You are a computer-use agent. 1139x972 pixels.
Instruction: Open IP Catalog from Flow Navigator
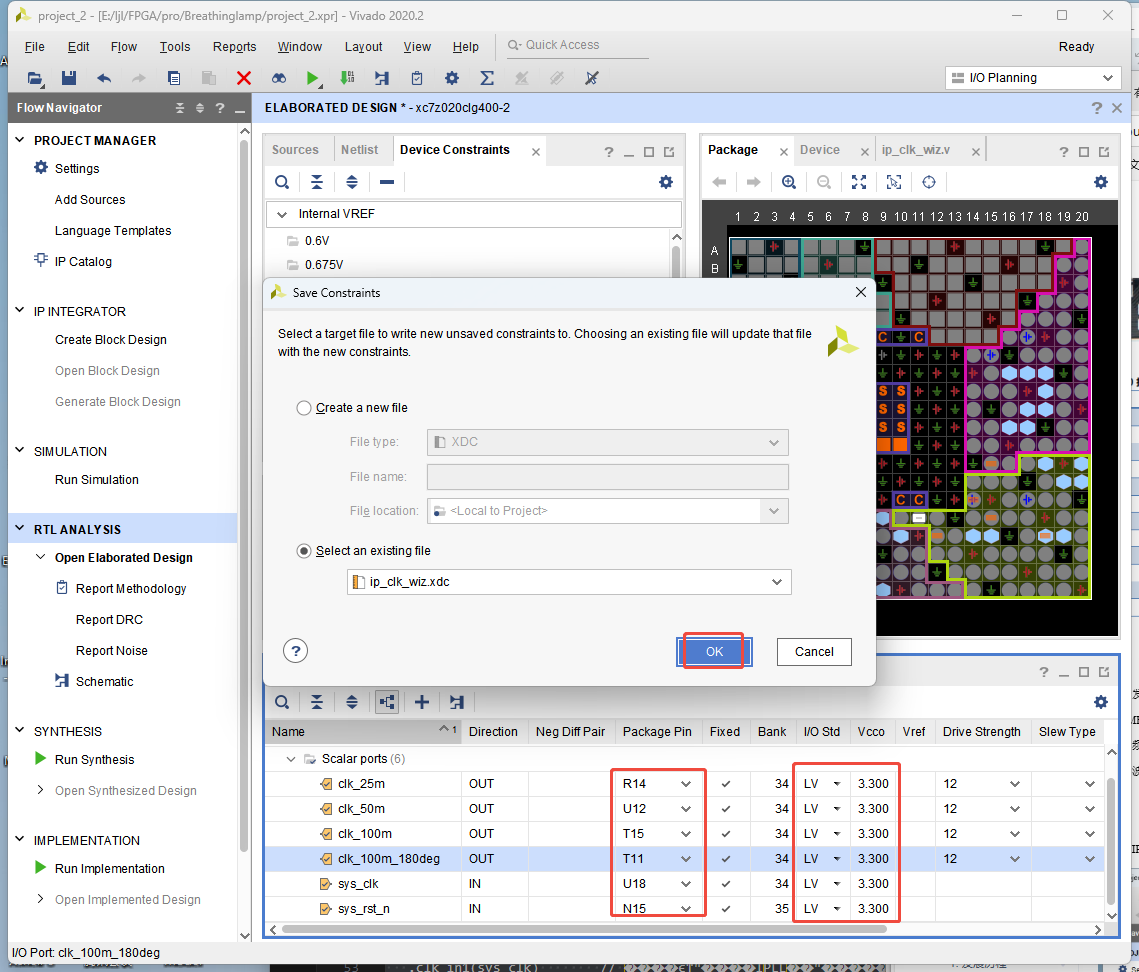click(x=83, y=262)
